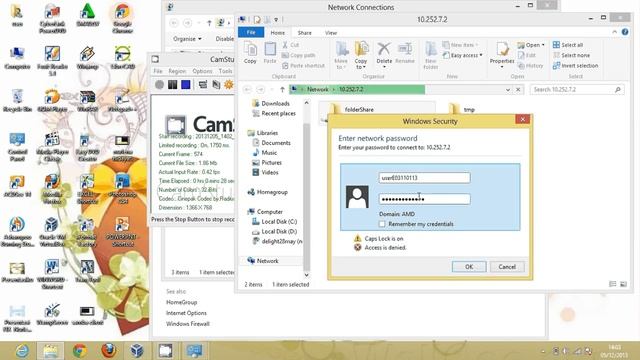Image resolution: width=640 pixels, height=360 pixels.
Task: Open the Windows Firewall link
Action: pos(188,324)
